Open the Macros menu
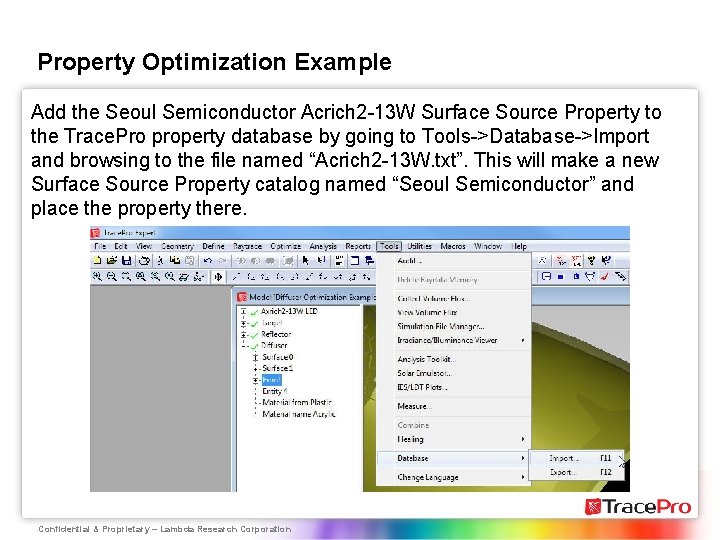 tap(453, 246)
